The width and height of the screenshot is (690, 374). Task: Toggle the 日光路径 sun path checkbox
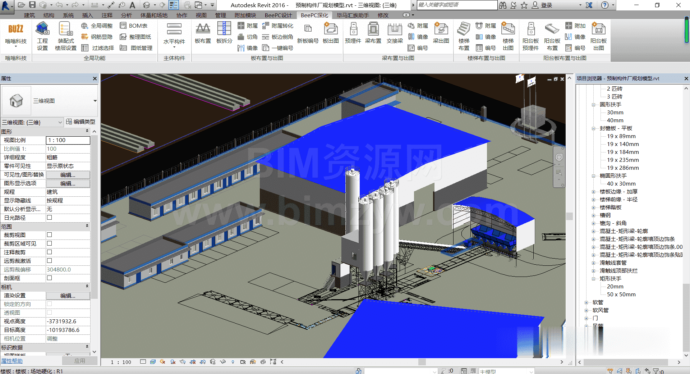tap(49, 217)
